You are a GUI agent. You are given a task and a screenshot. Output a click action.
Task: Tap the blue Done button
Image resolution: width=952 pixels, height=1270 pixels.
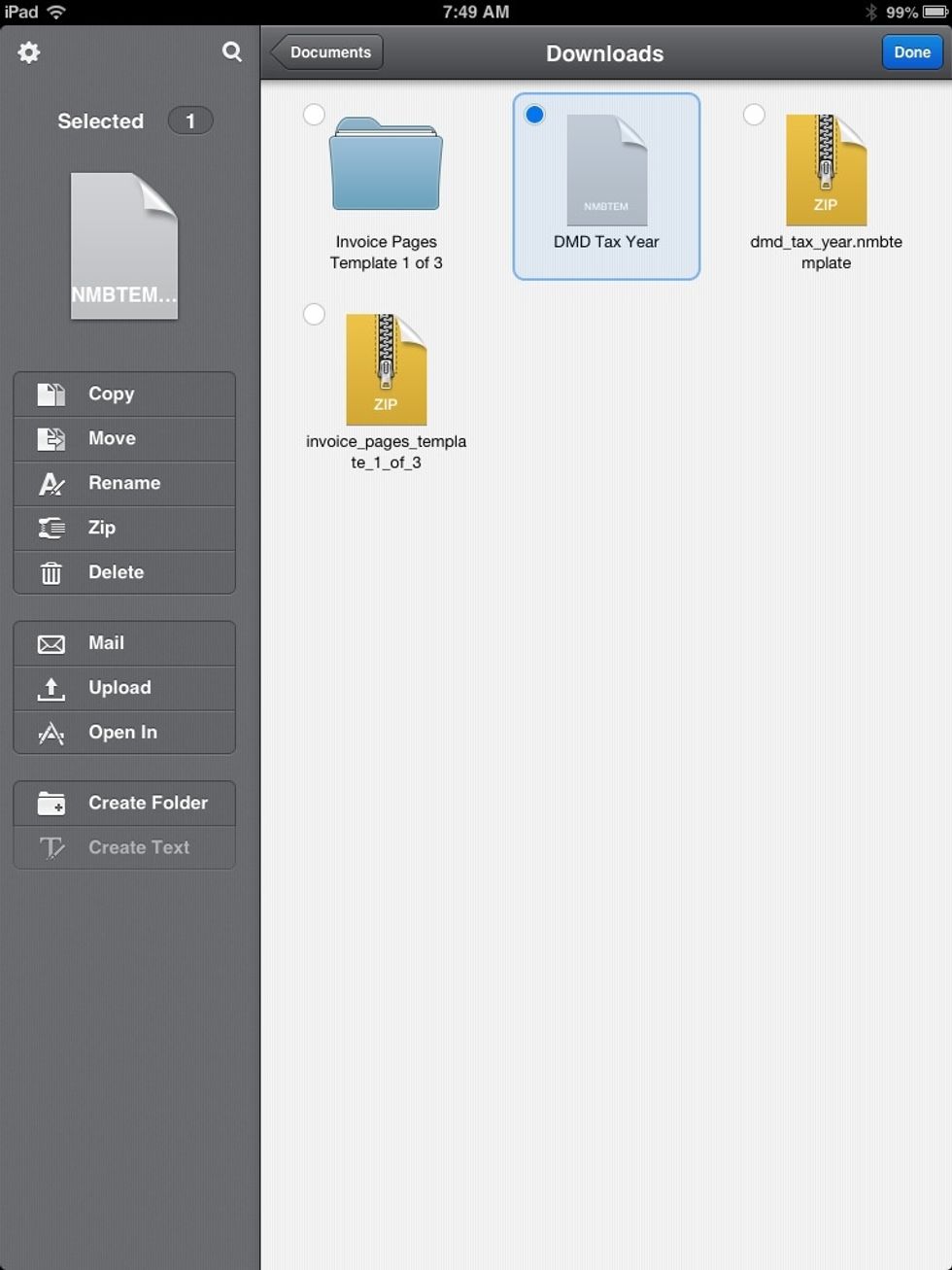[x=912, y=52]
